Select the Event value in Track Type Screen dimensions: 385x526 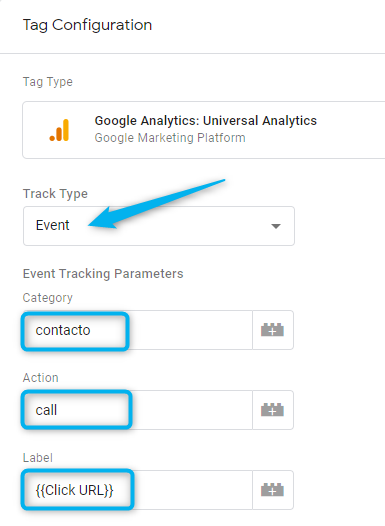click(53, 225)
